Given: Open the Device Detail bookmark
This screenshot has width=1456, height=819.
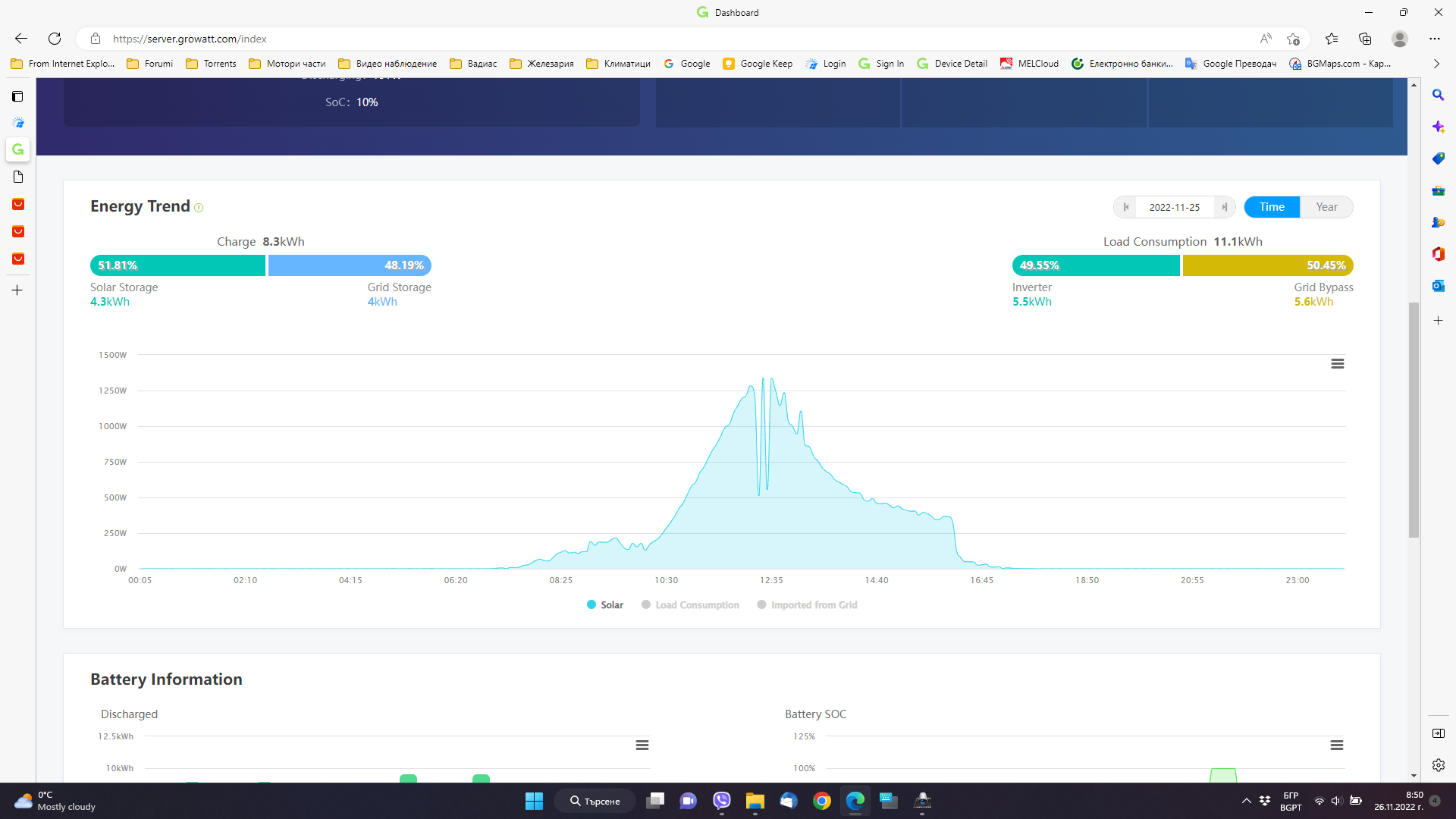Looking at the screenshot, I should [x=952, y=64].
